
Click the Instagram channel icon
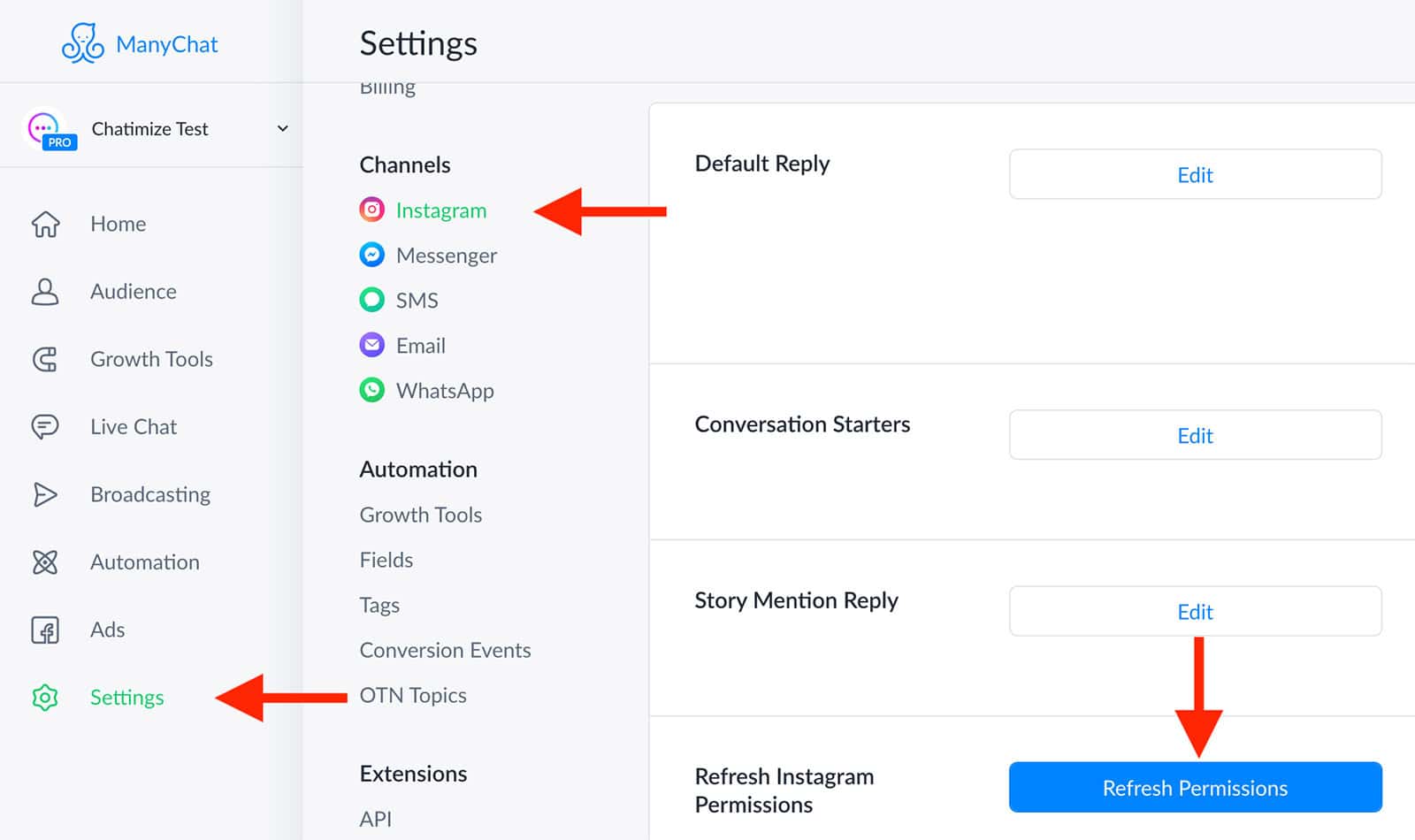click(x=372, y=210)
